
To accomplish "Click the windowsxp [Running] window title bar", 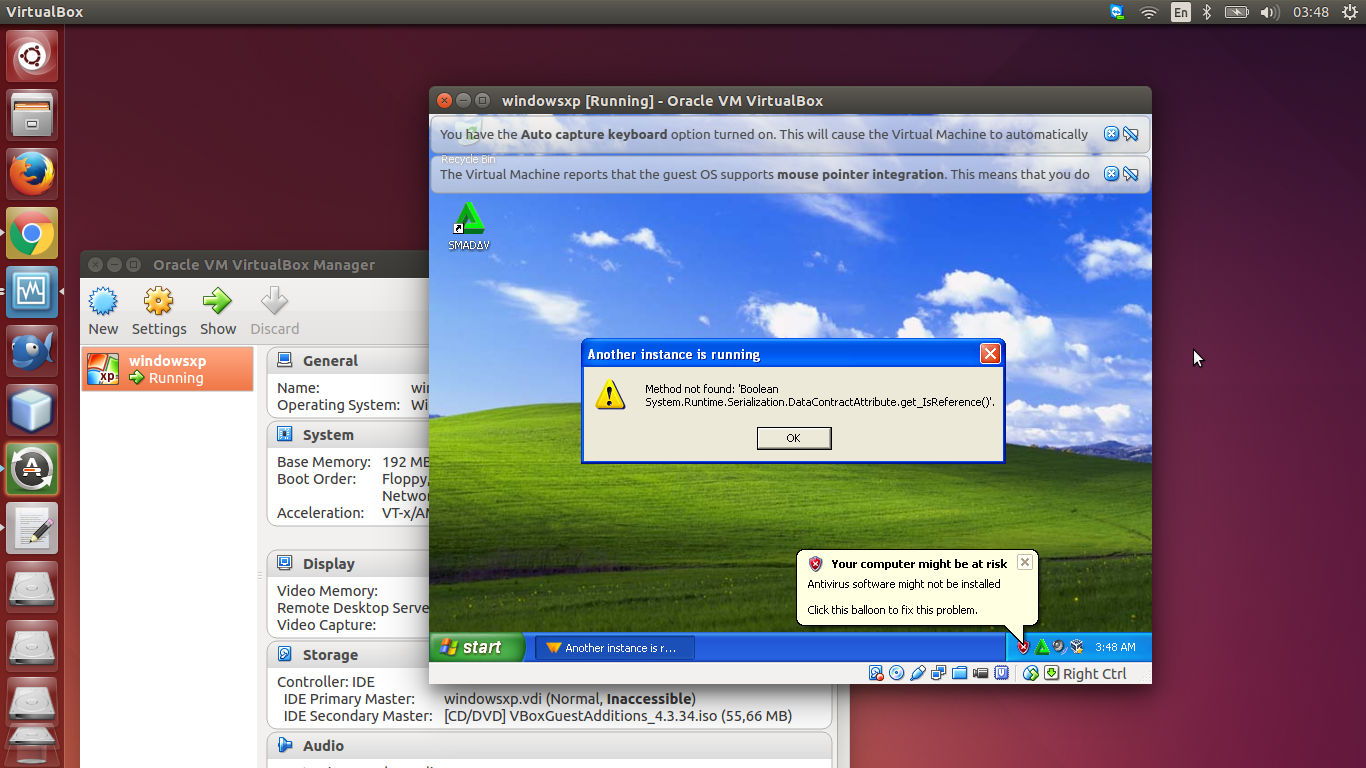I will 790,100.
